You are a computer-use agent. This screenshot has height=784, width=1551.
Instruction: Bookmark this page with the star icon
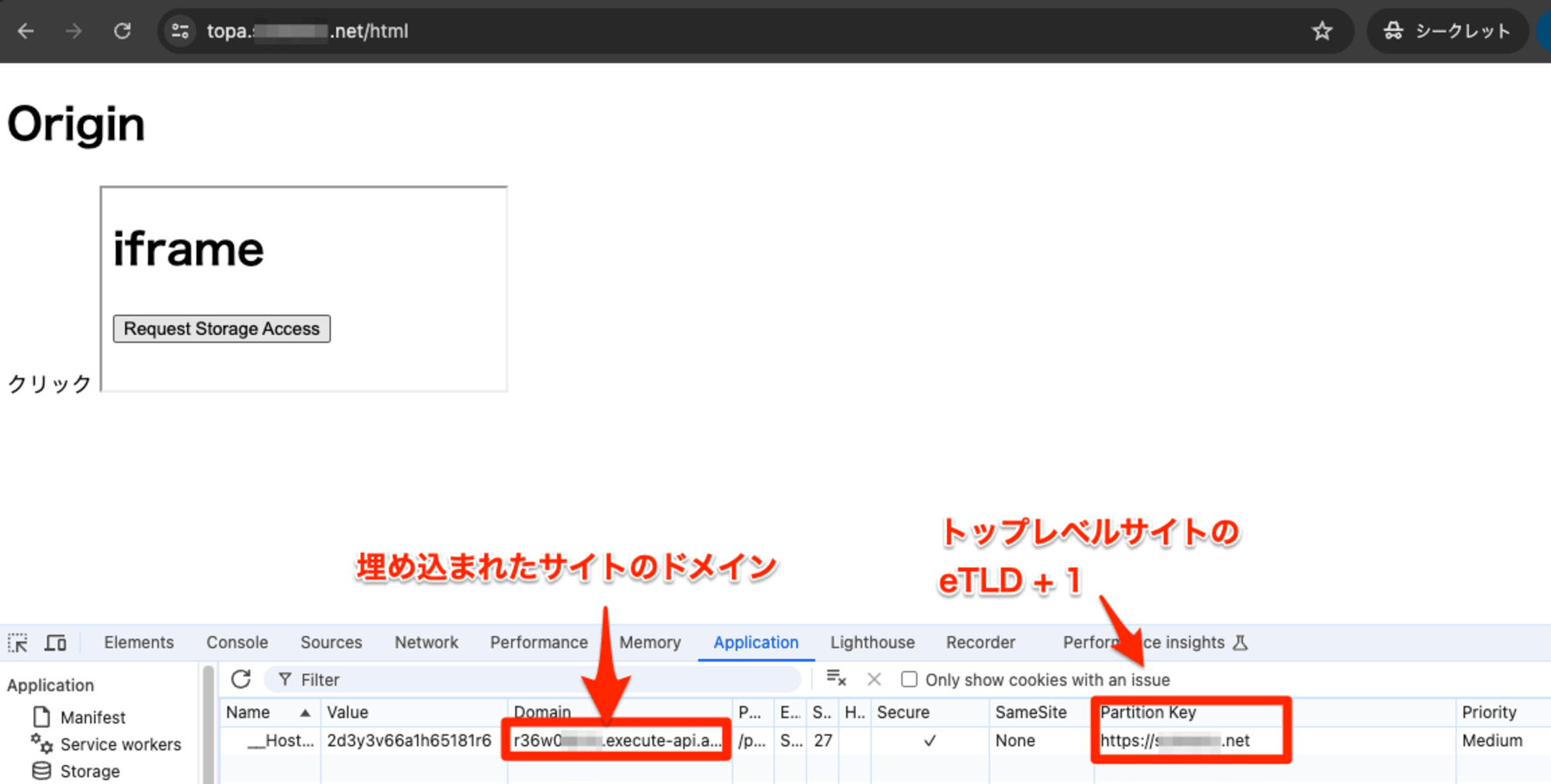click(x=1322, y=31)
